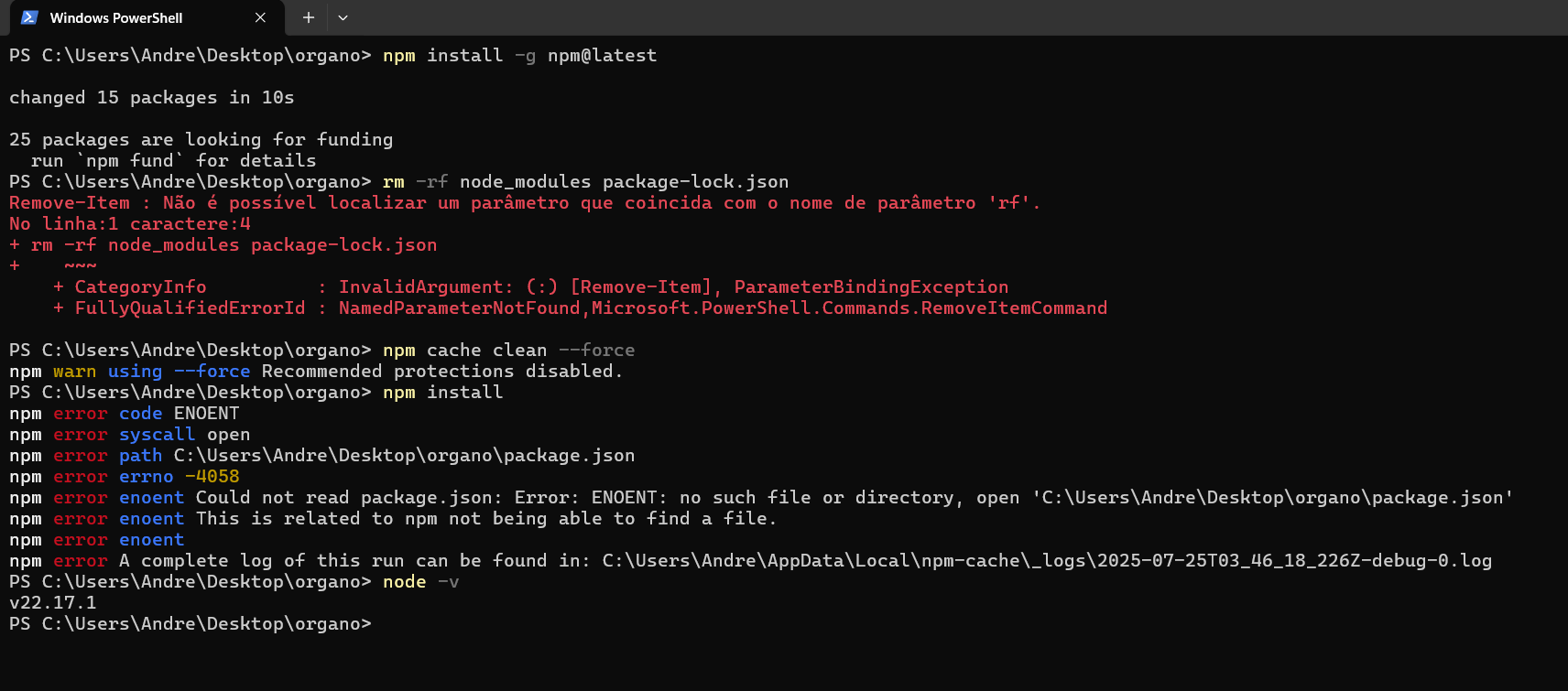
Task: Select the Windows PowerShell tab title
Action: coord(116,18)
